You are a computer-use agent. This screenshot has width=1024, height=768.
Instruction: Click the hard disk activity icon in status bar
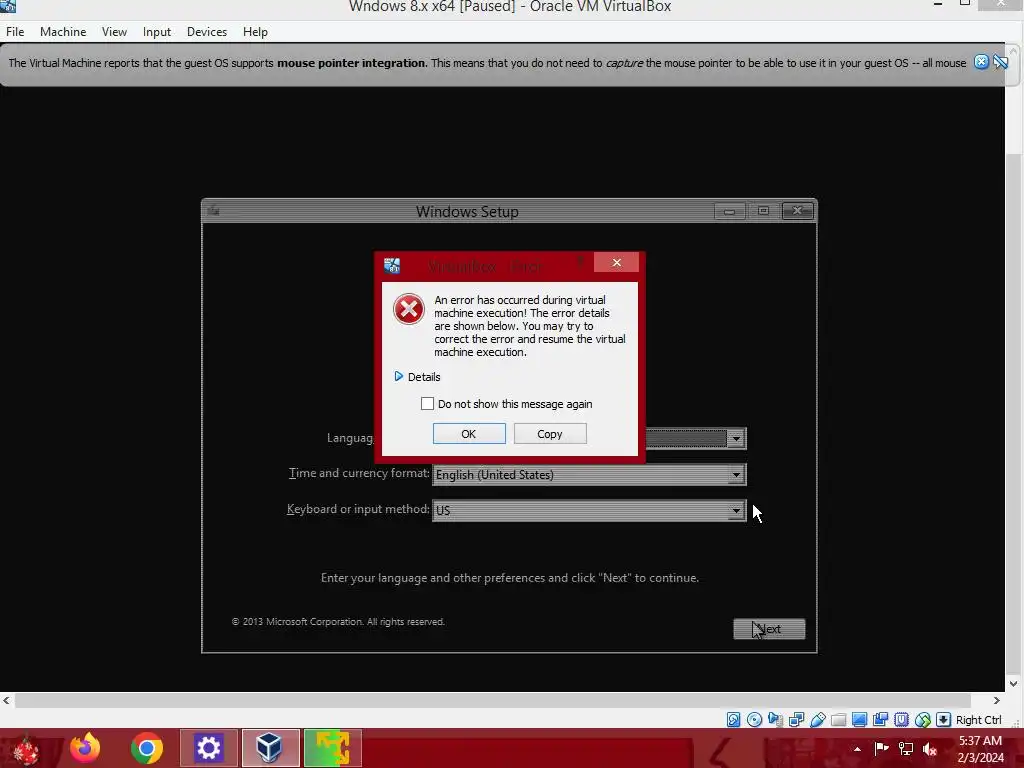coord(733,720)
